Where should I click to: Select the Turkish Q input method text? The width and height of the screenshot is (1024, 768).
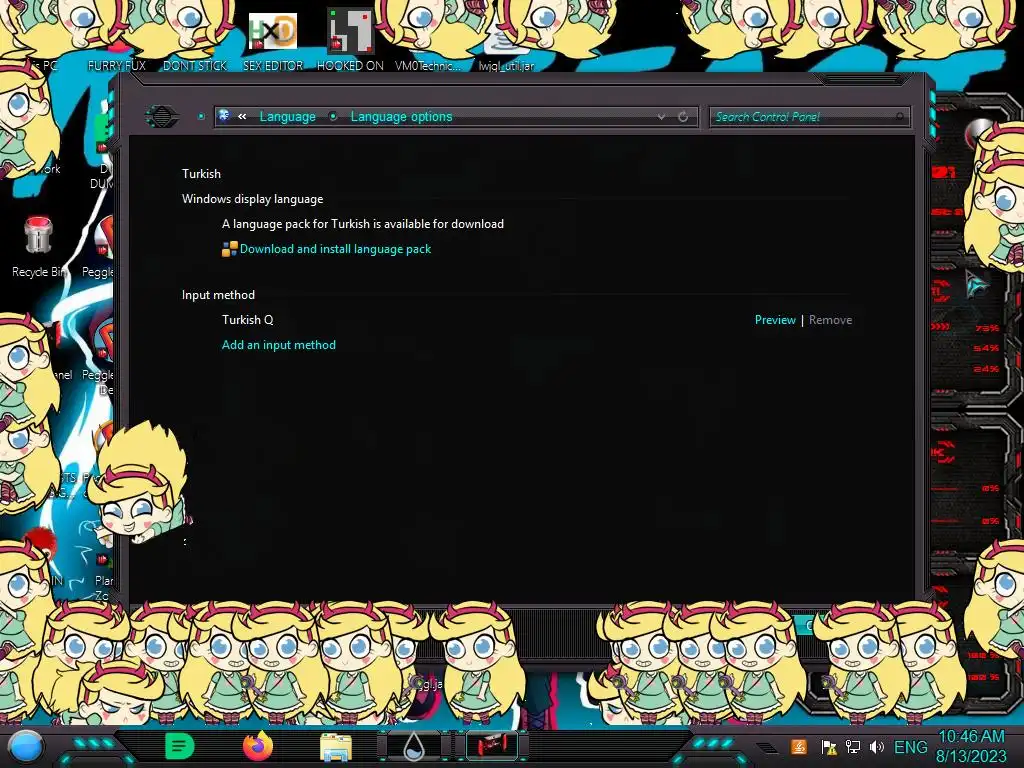tap(248, 320)
